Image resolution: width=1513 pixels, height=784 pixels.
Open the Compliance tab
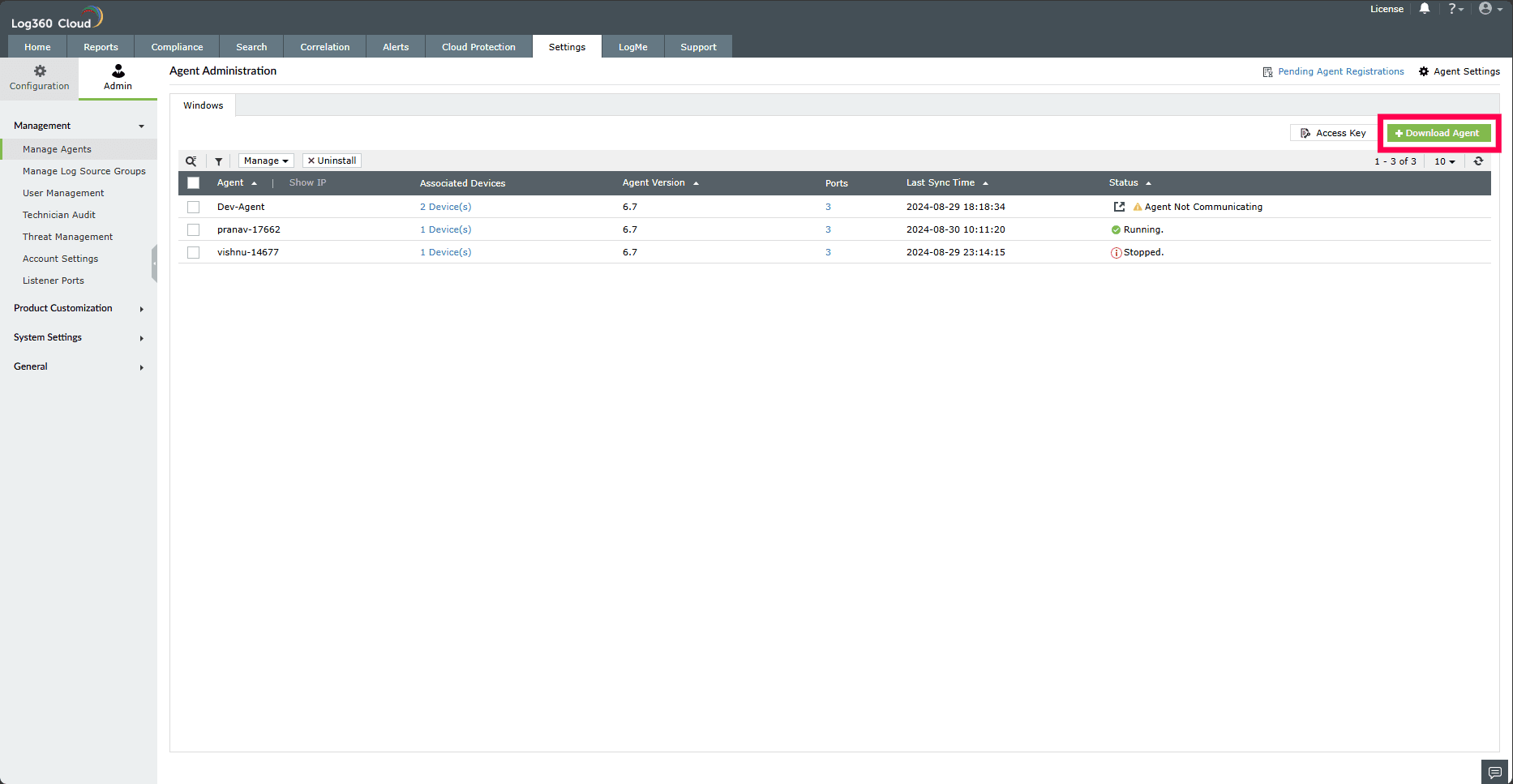[x=177, y=46]
